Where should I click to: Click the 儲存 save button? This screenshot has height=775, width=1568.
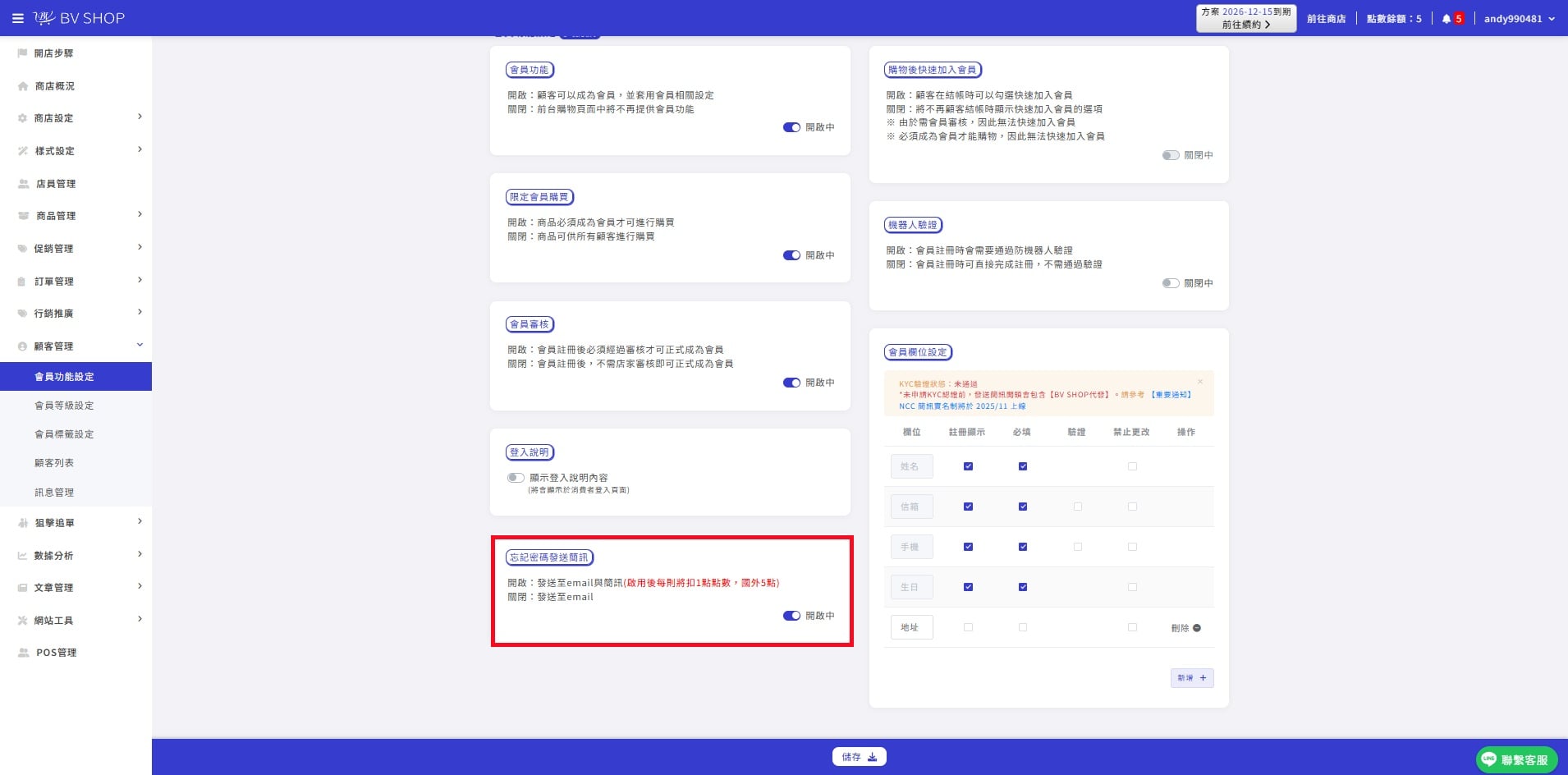coord(859,757)
